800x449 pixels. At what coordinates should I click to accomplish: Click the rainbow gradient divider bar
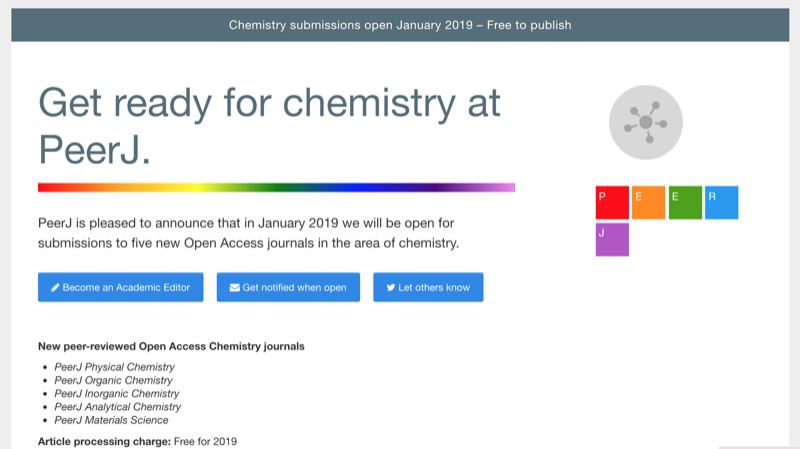point(277,187)
